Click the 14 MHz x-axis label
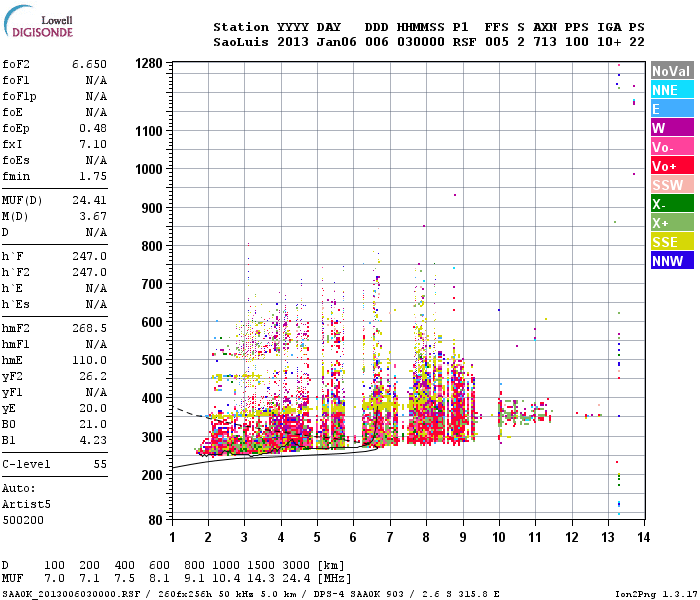 643,537
